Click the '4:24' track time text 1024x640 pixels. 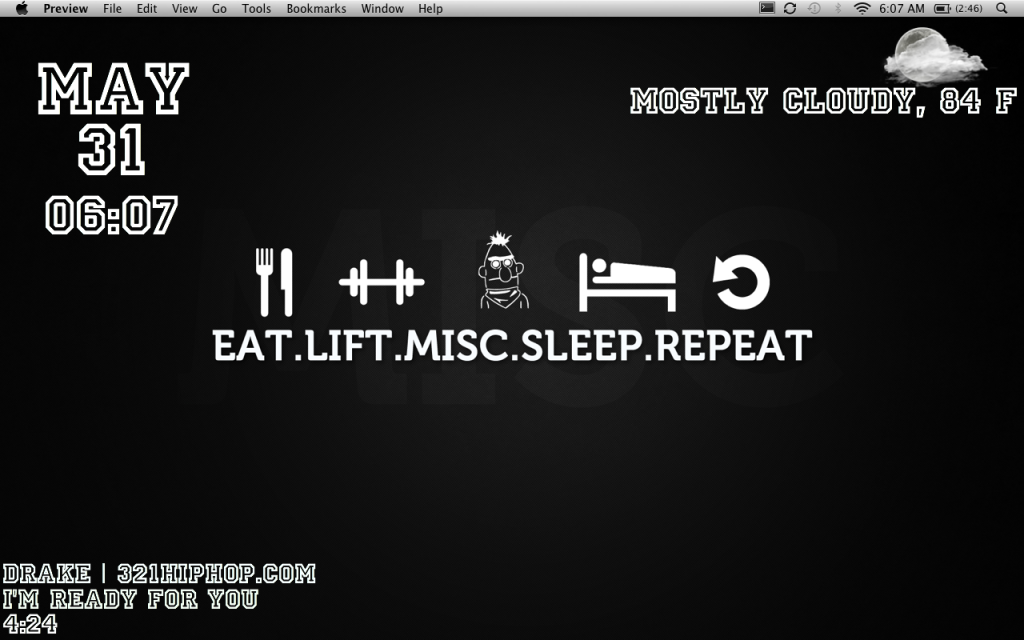[x=30, y=624]
